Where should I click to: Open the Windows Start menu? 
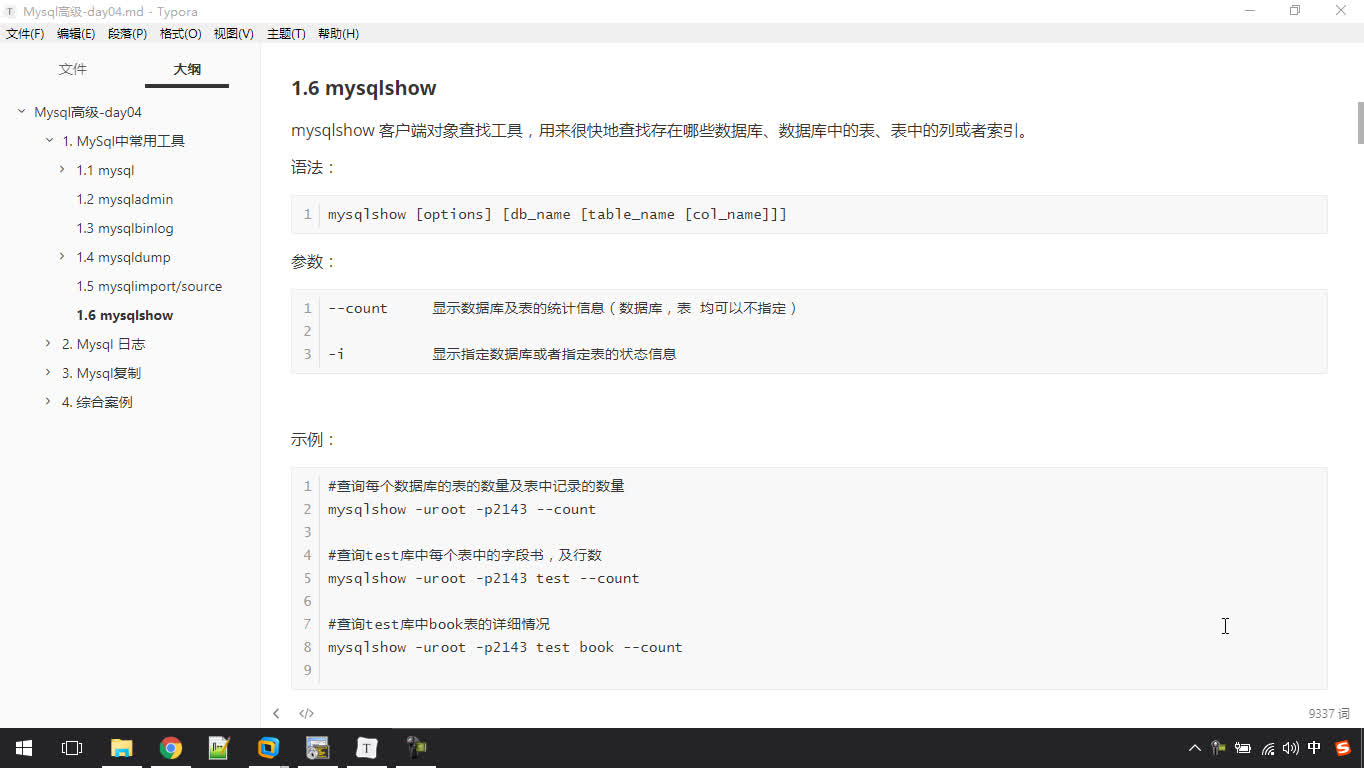coord(24,748)
